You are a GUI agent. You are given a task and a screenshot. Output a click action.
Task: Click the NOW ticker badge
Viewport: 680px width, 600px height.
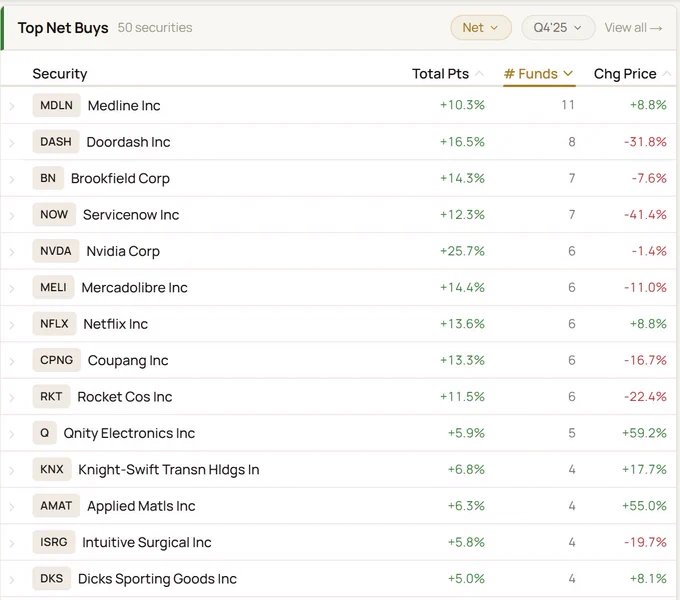pyautogui.click(x=54, y=215)
